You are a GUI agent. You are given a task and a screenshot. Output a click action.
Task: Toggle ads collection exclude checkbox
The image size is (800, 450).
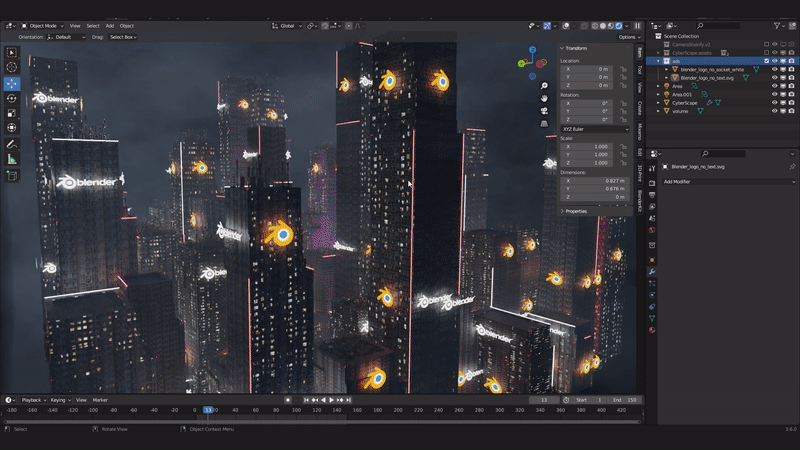click(766, 61)
